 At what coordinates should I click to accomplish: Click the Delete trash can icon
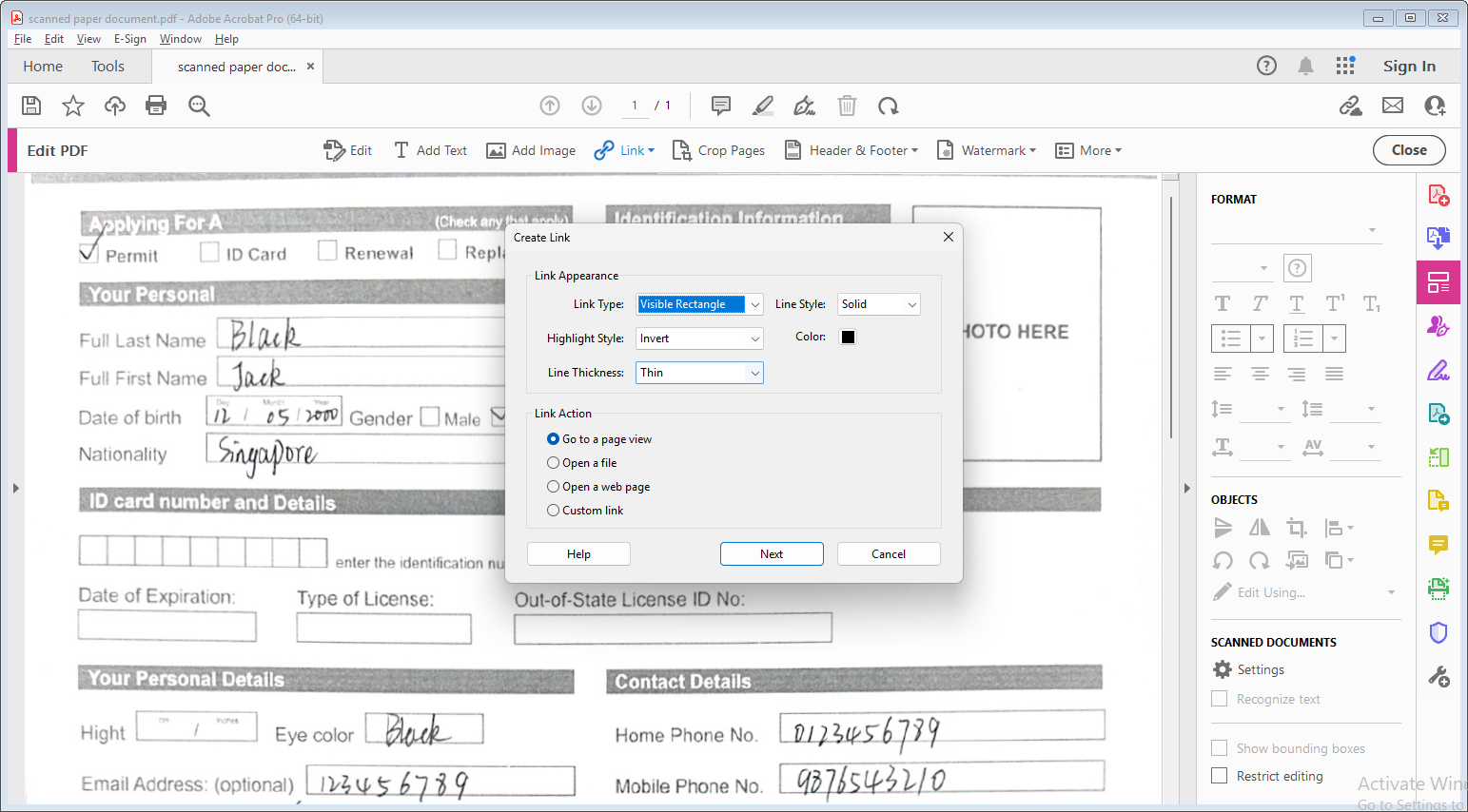coord(847,106)
